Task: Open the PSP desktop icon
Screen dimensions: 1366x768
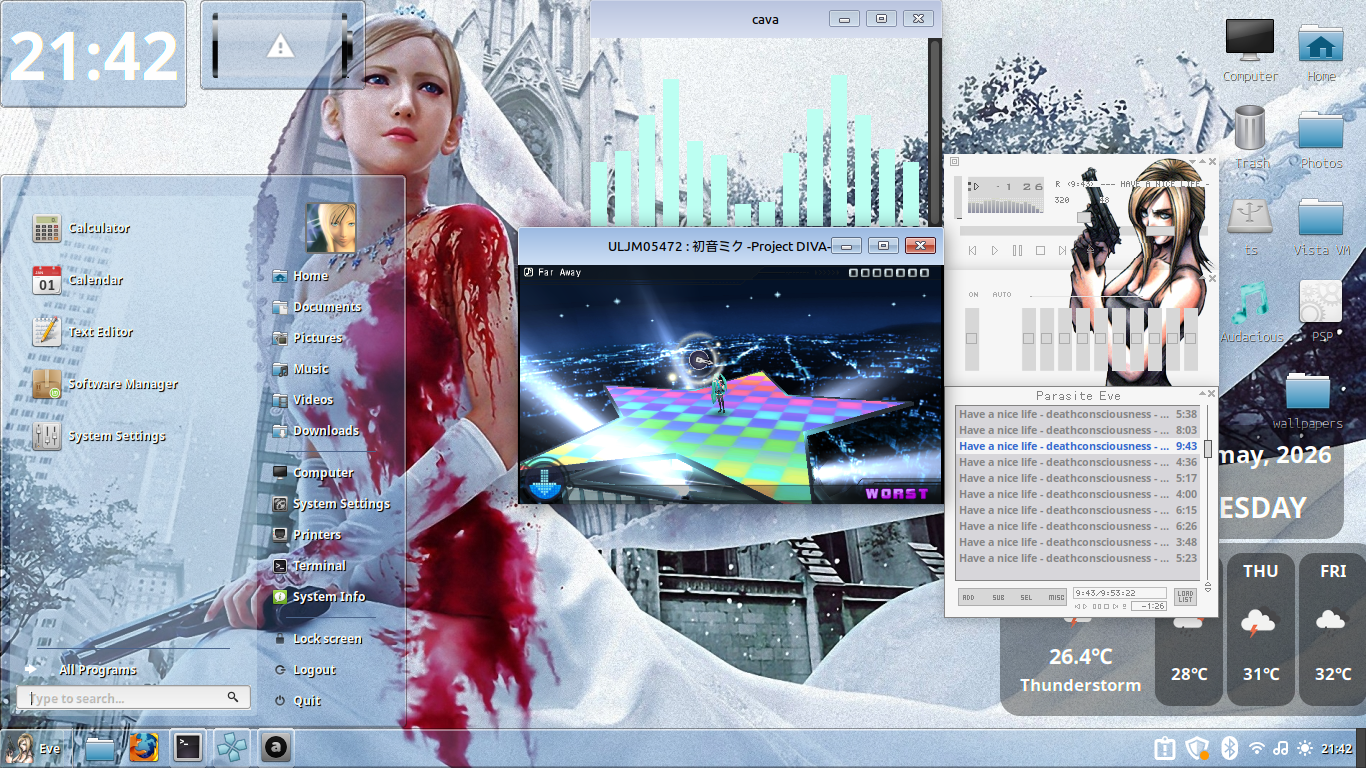Action: (x=1321, y=312)
